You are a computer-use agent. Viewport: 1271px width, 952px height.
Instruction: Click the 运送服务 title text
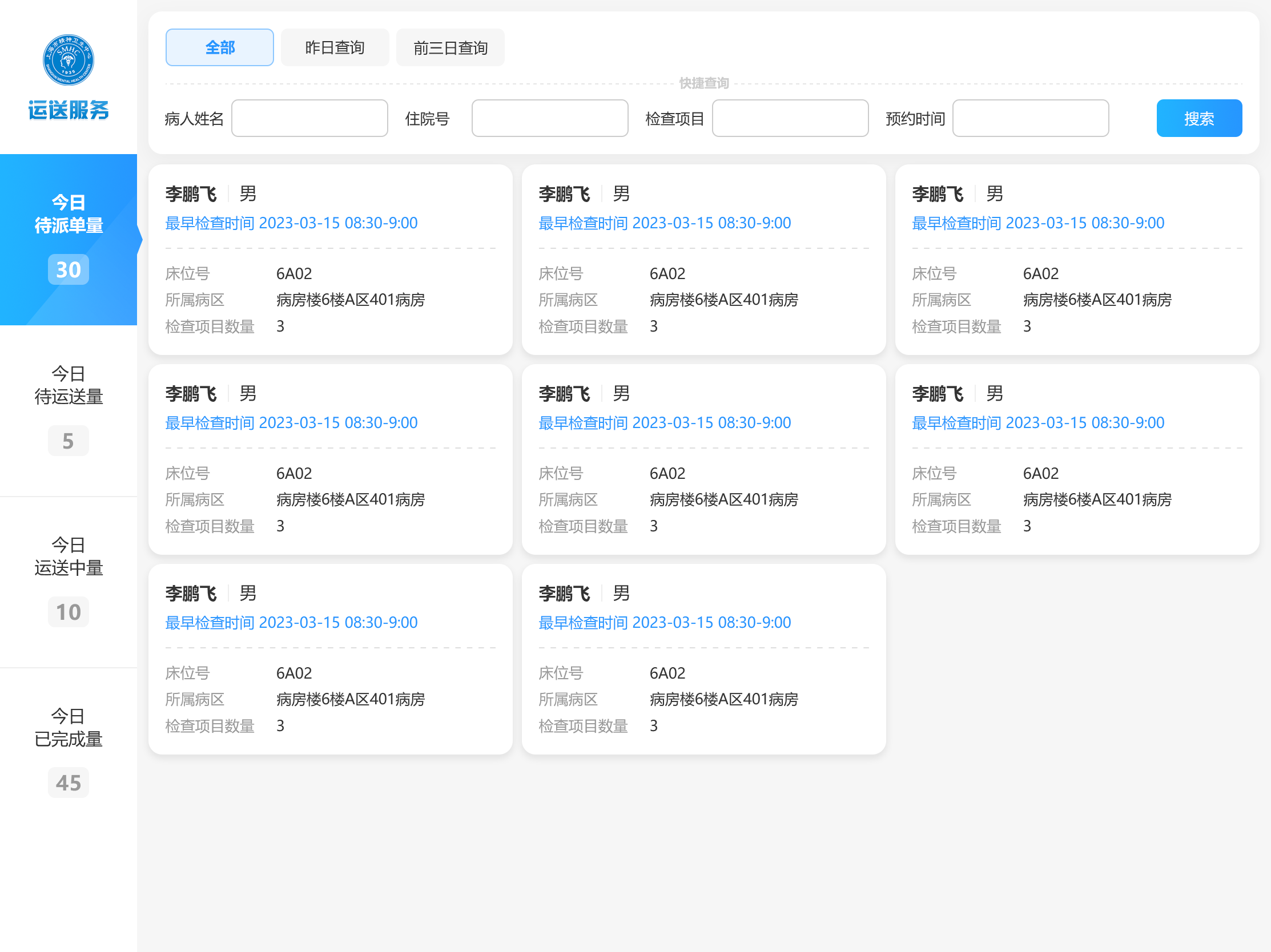tap(69, 110)
